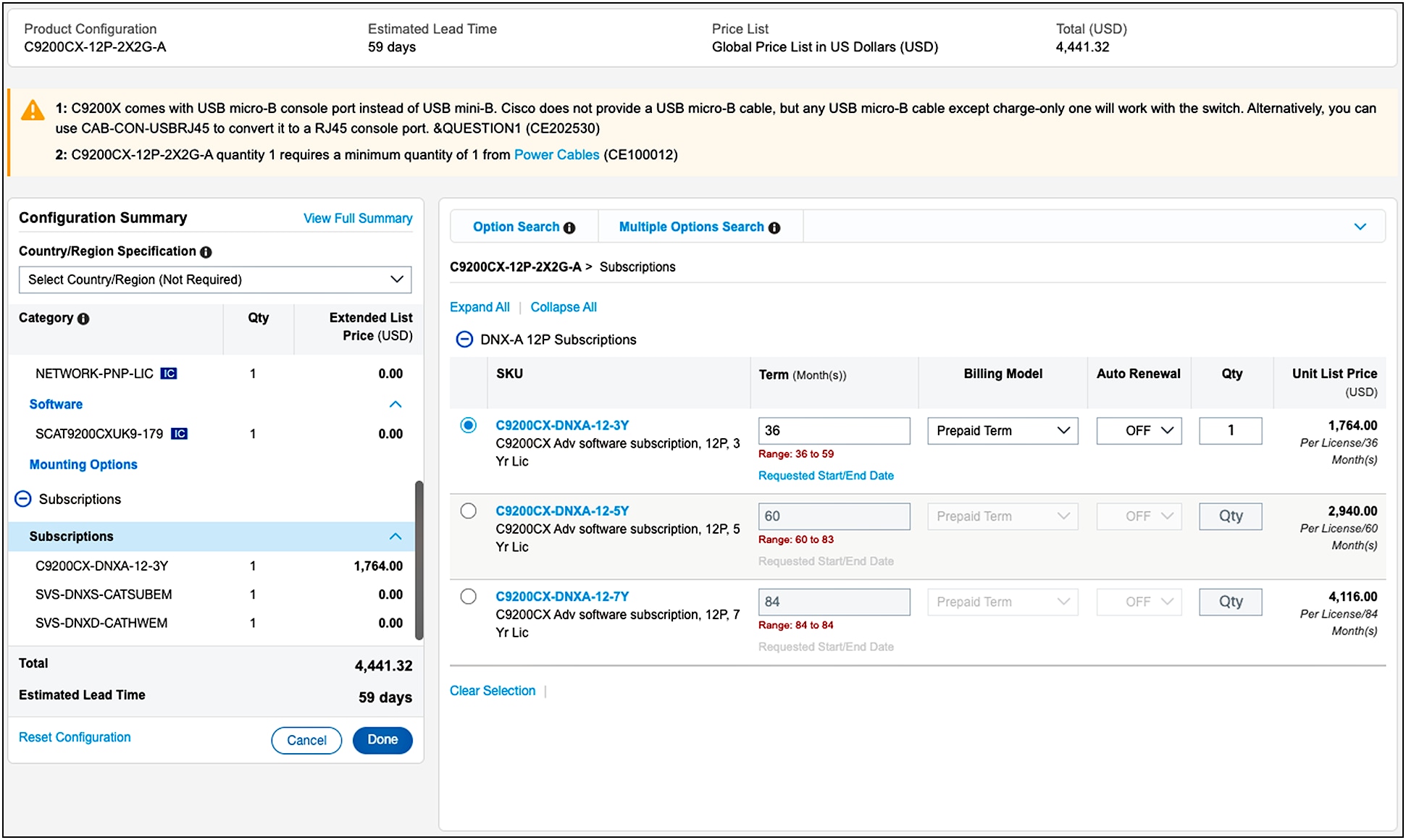
Task: Click Subscriptions tree item label
Action: 80,500
